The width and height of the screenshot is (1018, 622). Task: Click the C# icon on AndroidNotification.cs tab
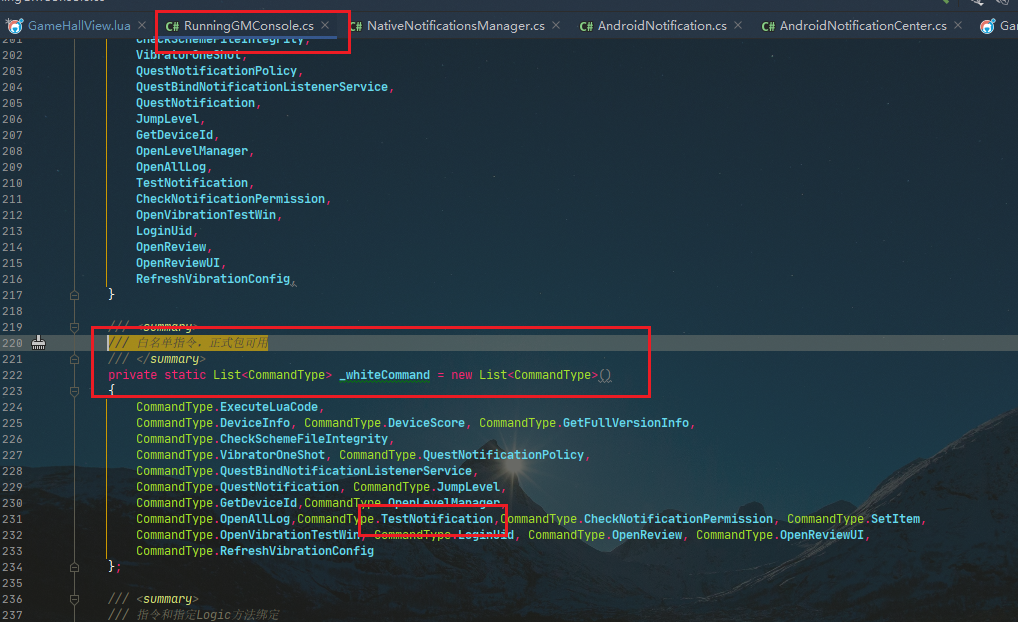(586, 27)
